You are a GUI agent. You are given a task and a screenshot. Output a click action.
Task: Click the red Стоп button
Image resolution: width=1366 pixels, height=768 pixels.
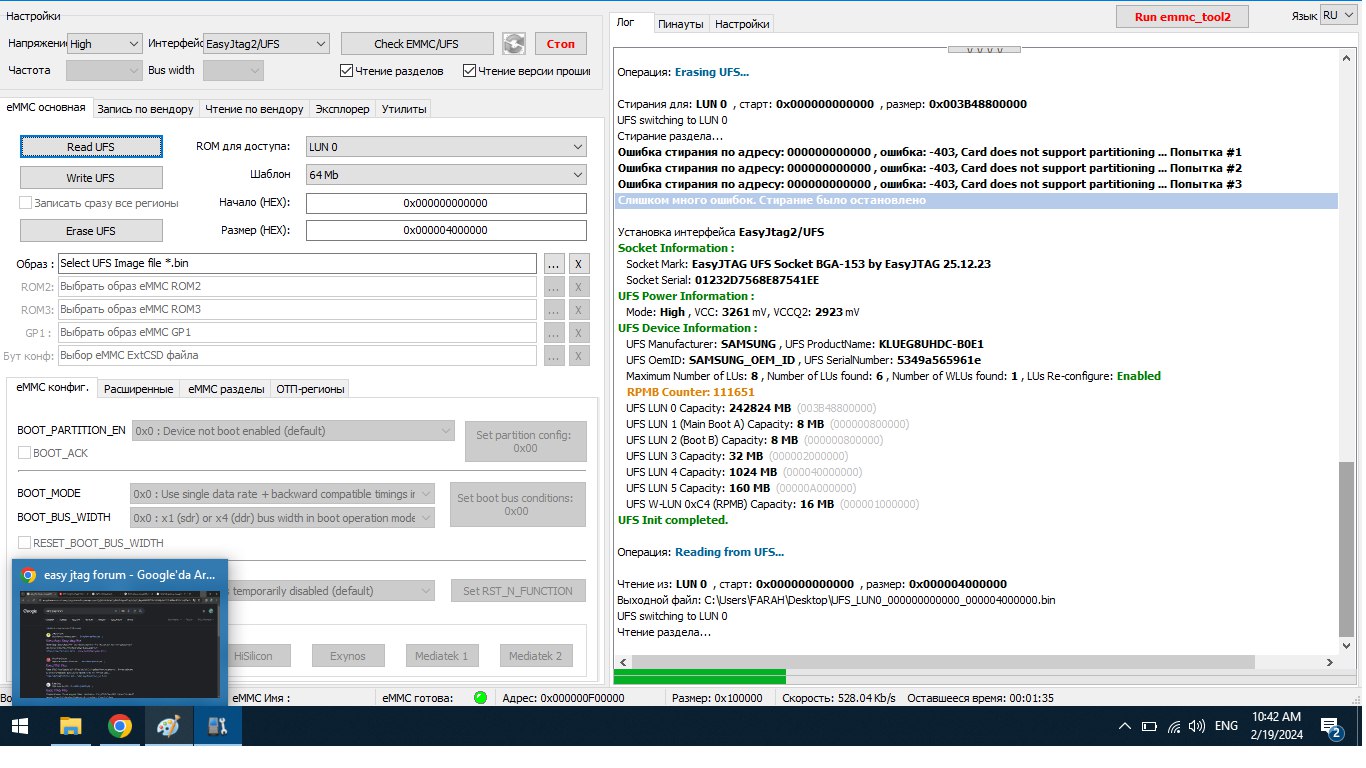[x=561, y=44]
